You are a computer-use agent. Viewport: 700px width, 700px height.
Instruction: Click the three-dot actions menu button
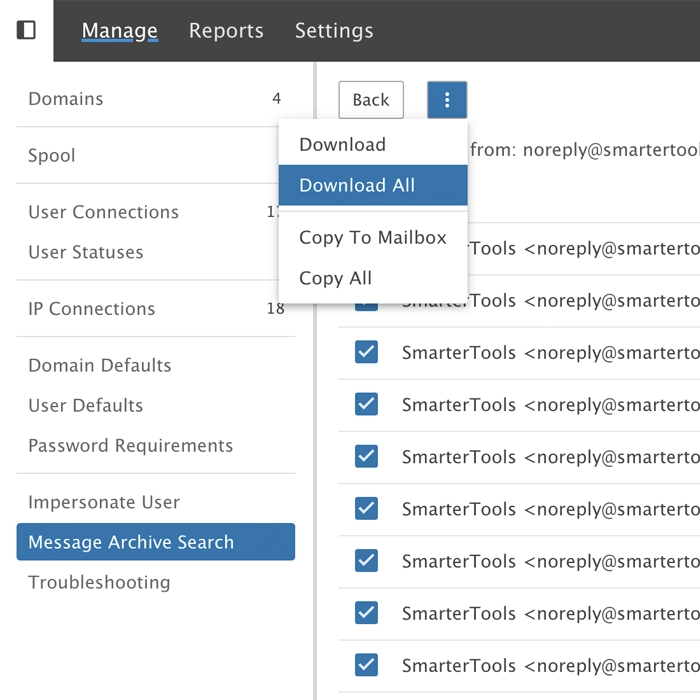447,100
